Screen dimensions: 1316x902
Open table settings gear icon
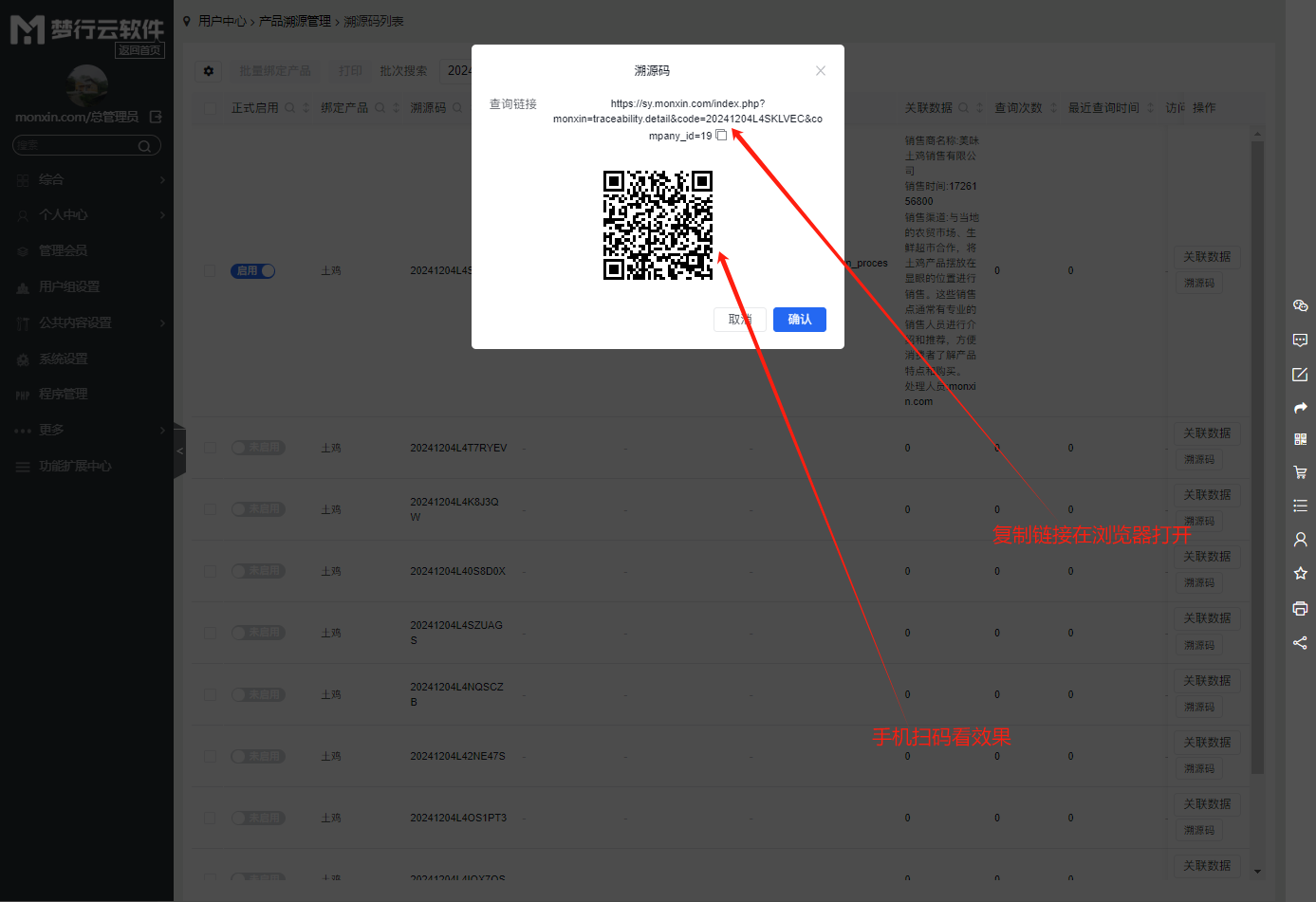coord(209,71)
